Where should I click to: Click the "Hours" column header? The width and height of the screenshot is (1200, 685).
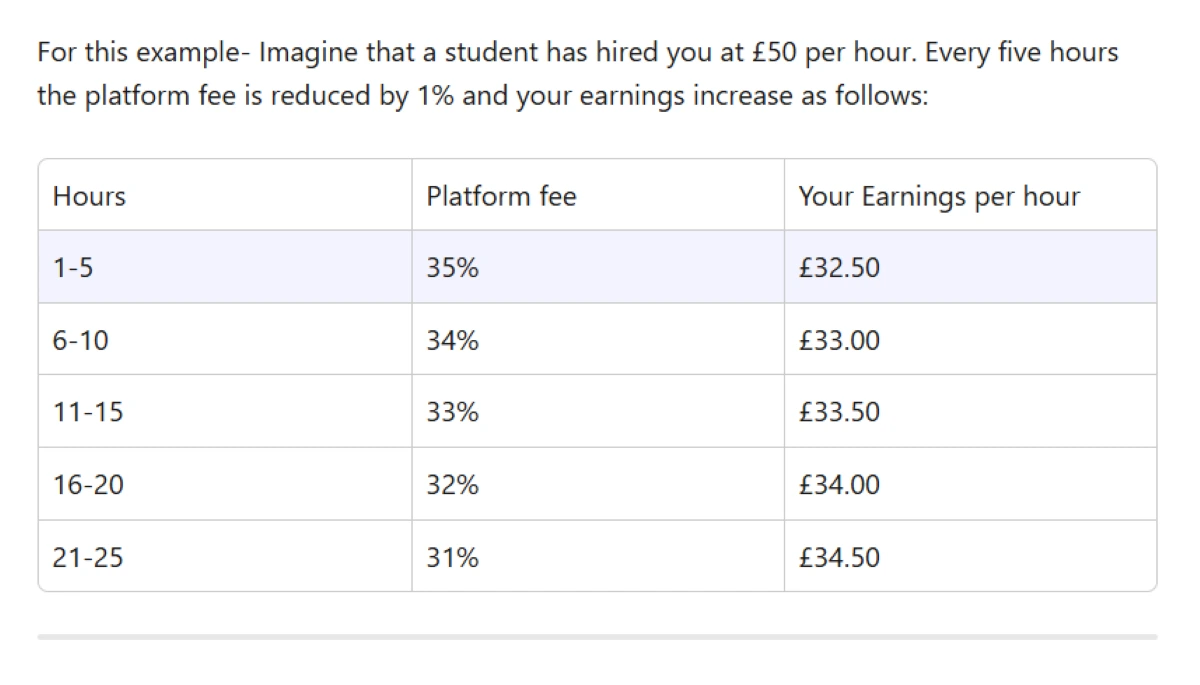[x=89, y=196]
